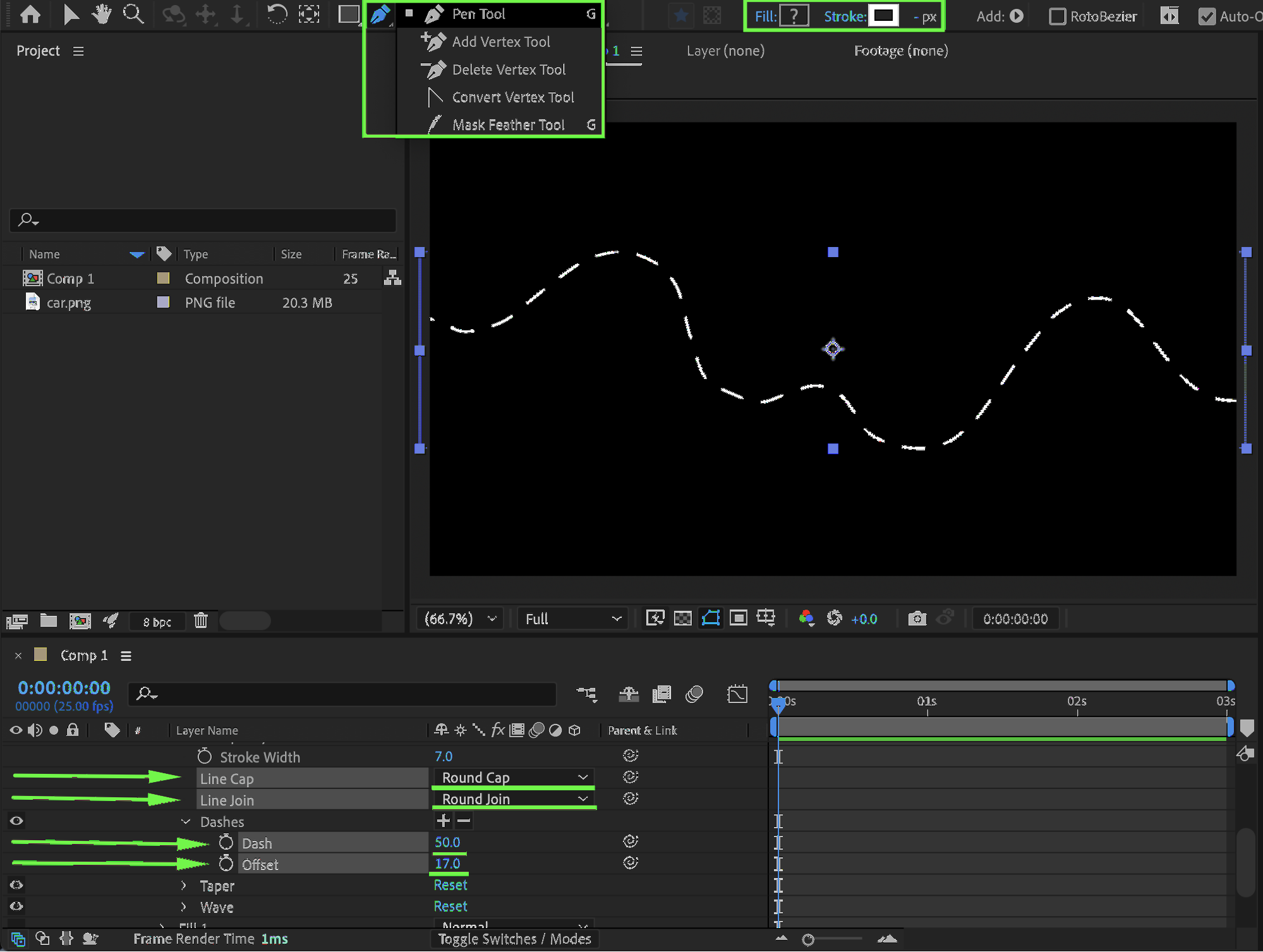This screenshot has height=952, width=1263.
Task: Hide the Taper property with eye
Action: pos(16,885)
